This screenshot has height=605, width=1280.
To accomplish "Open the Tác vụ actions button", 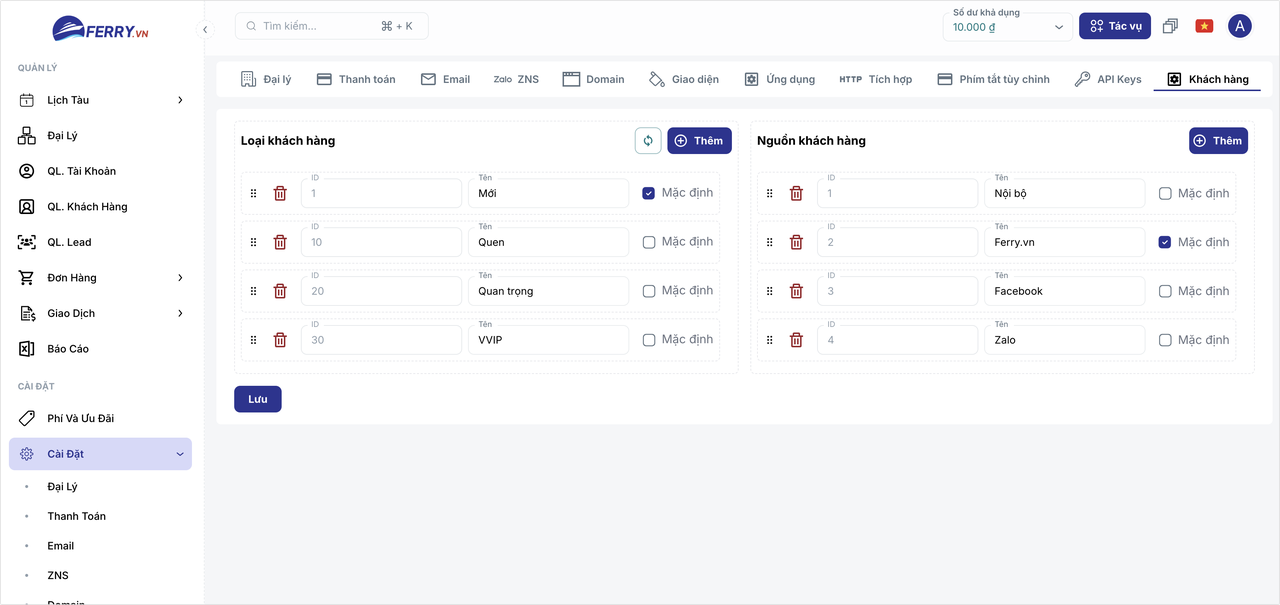I will click(x=1115, y=26).
